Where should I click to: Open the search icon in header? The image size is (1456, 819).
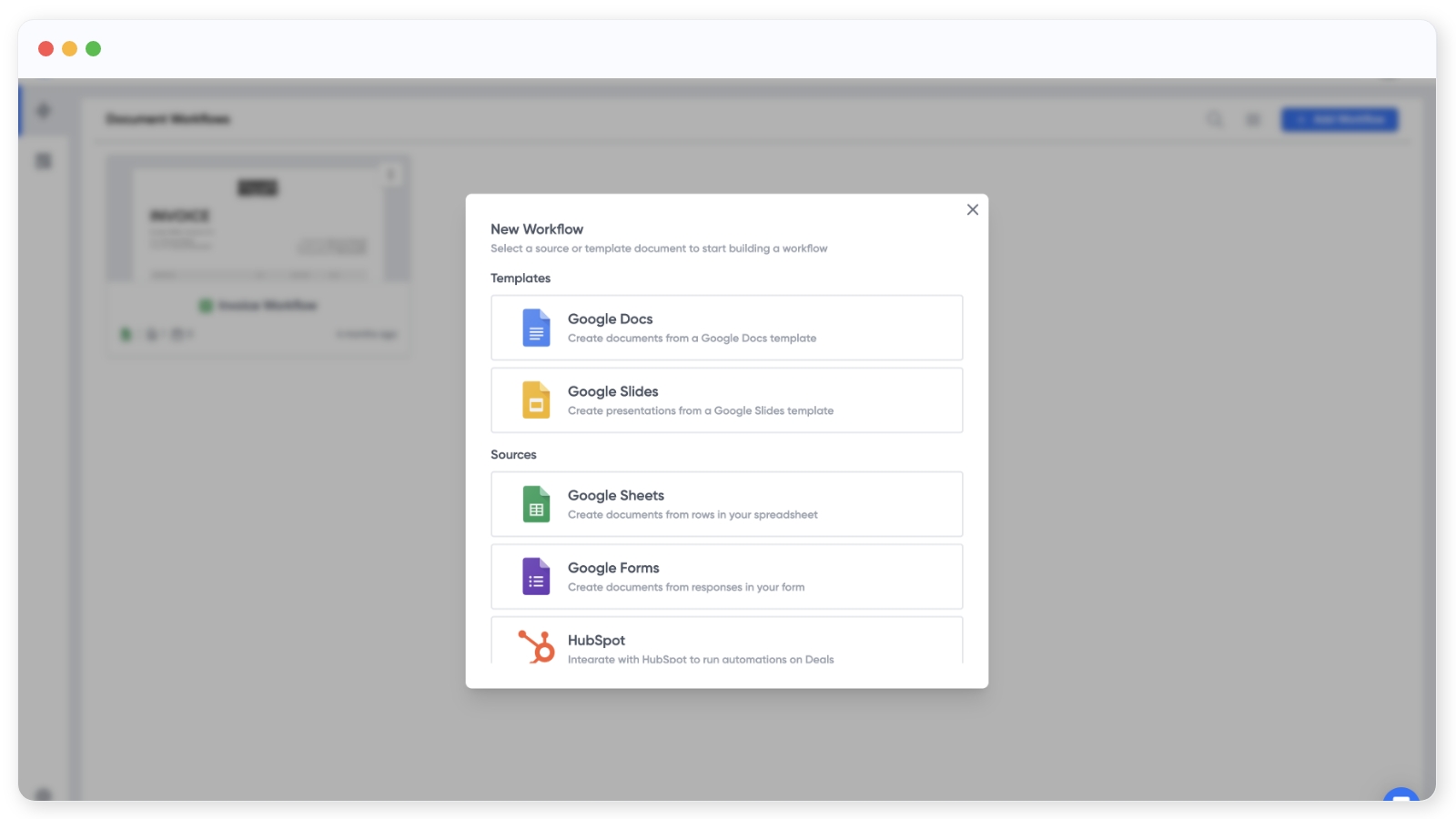click(x=1215, y=119)
